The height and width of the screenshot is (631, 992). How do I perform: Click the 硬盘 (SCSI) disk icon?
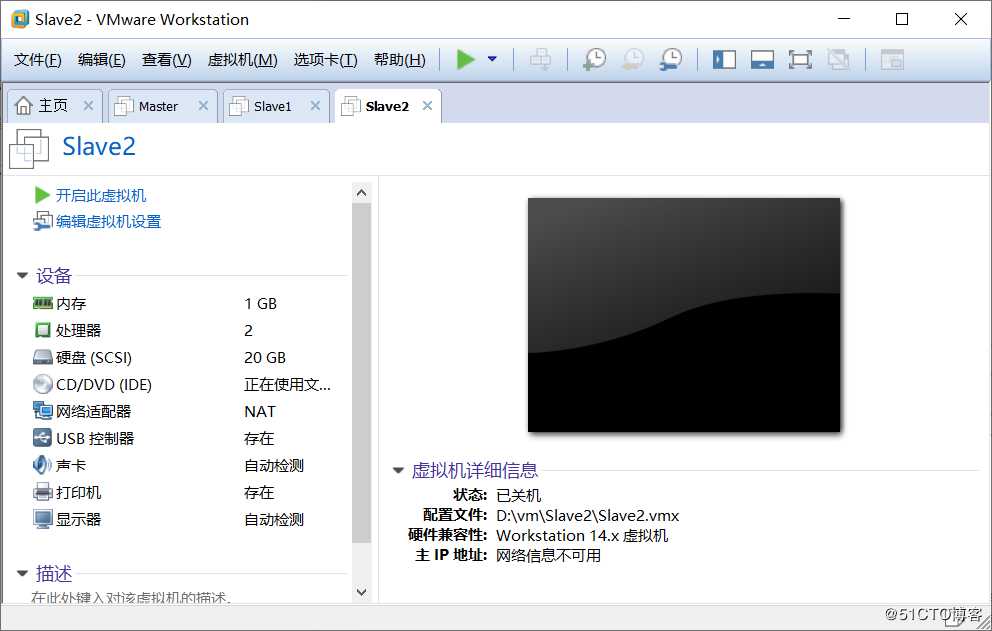[x=42, y=358]
